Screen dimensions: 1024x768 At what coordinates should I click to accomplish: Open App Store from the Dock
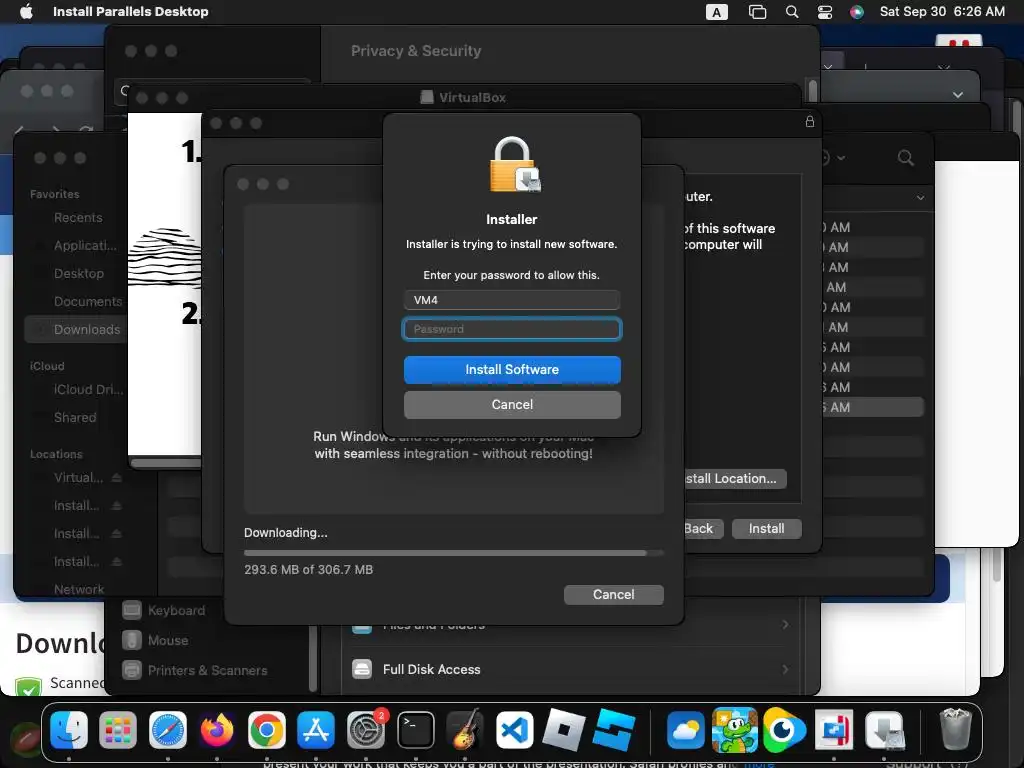316,730
